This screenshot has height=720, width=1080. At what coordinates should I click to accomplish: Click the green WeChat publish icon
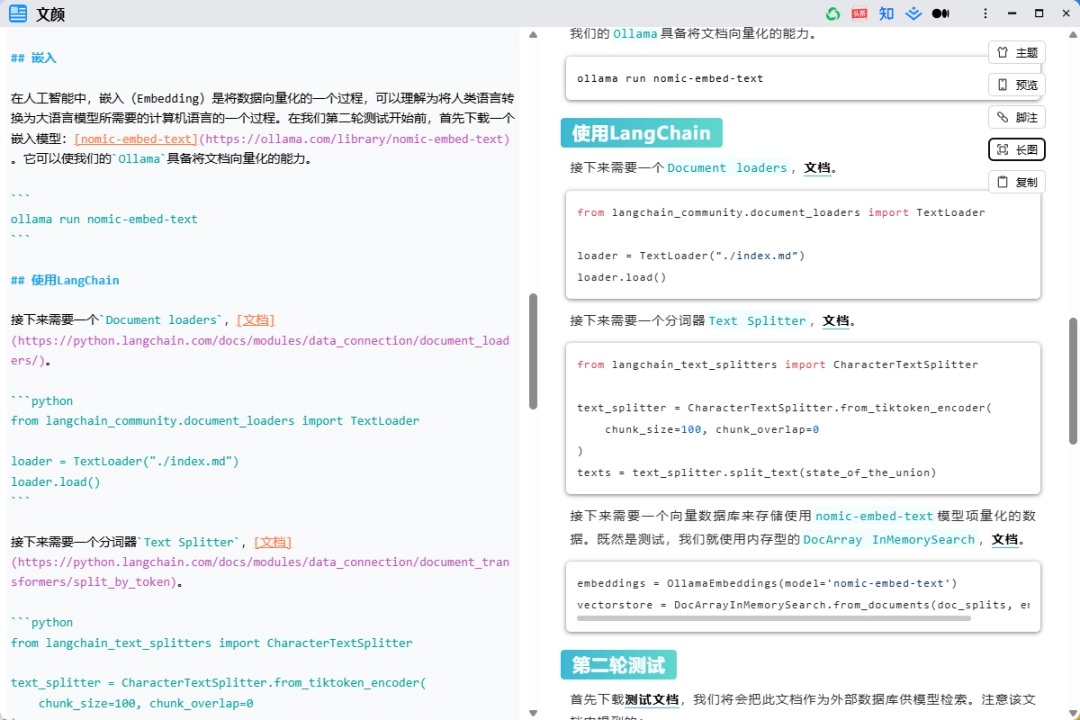834,14
